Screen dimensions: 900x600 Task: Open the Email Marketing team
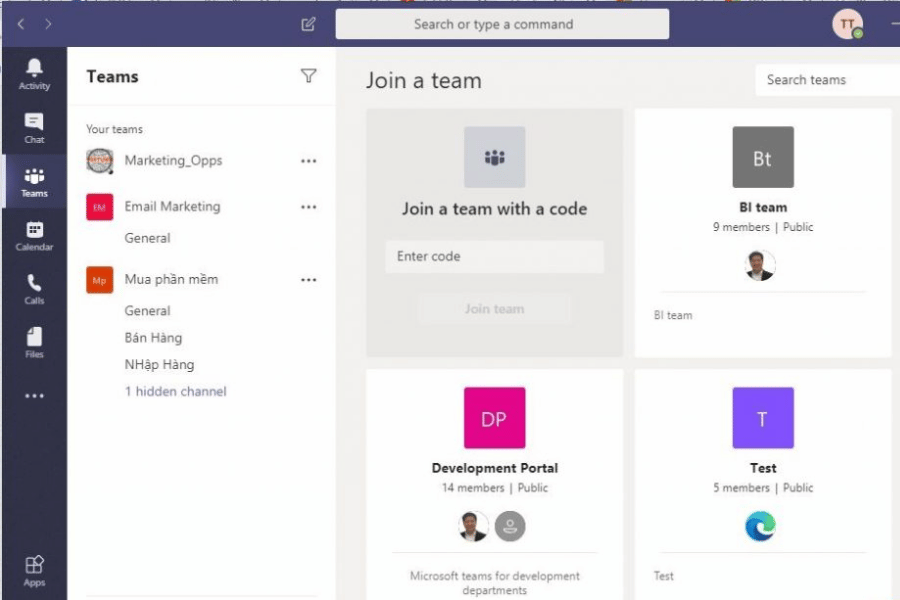pyautogui.click(x=172, y=207)
